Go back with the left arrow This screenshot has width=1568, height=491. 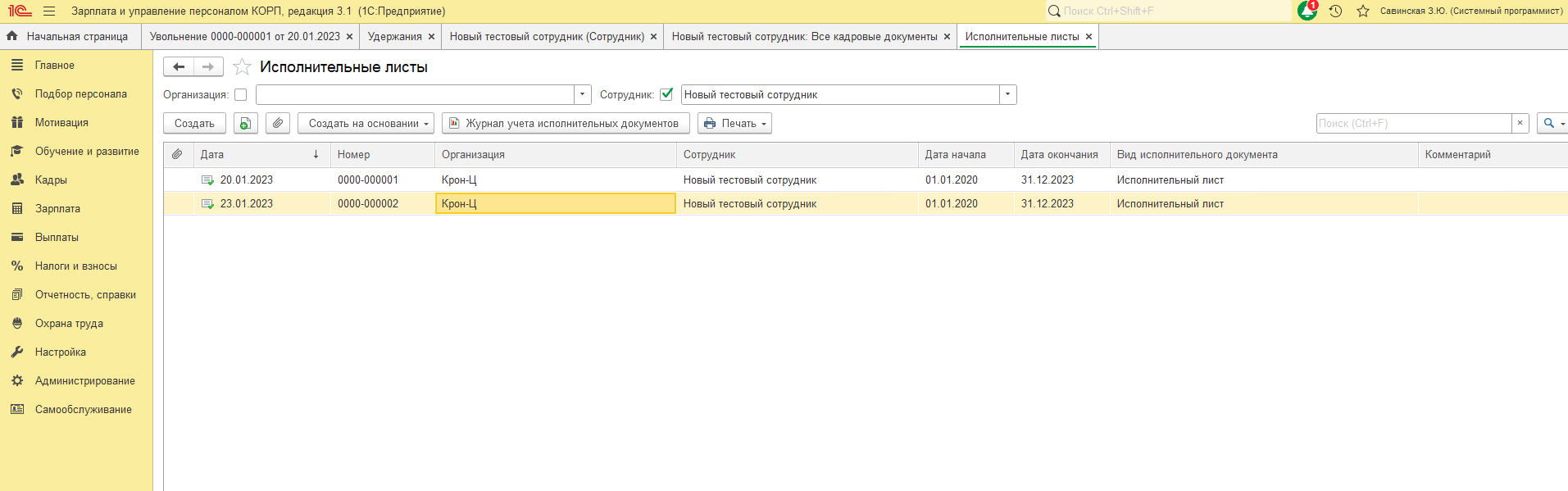179,66
